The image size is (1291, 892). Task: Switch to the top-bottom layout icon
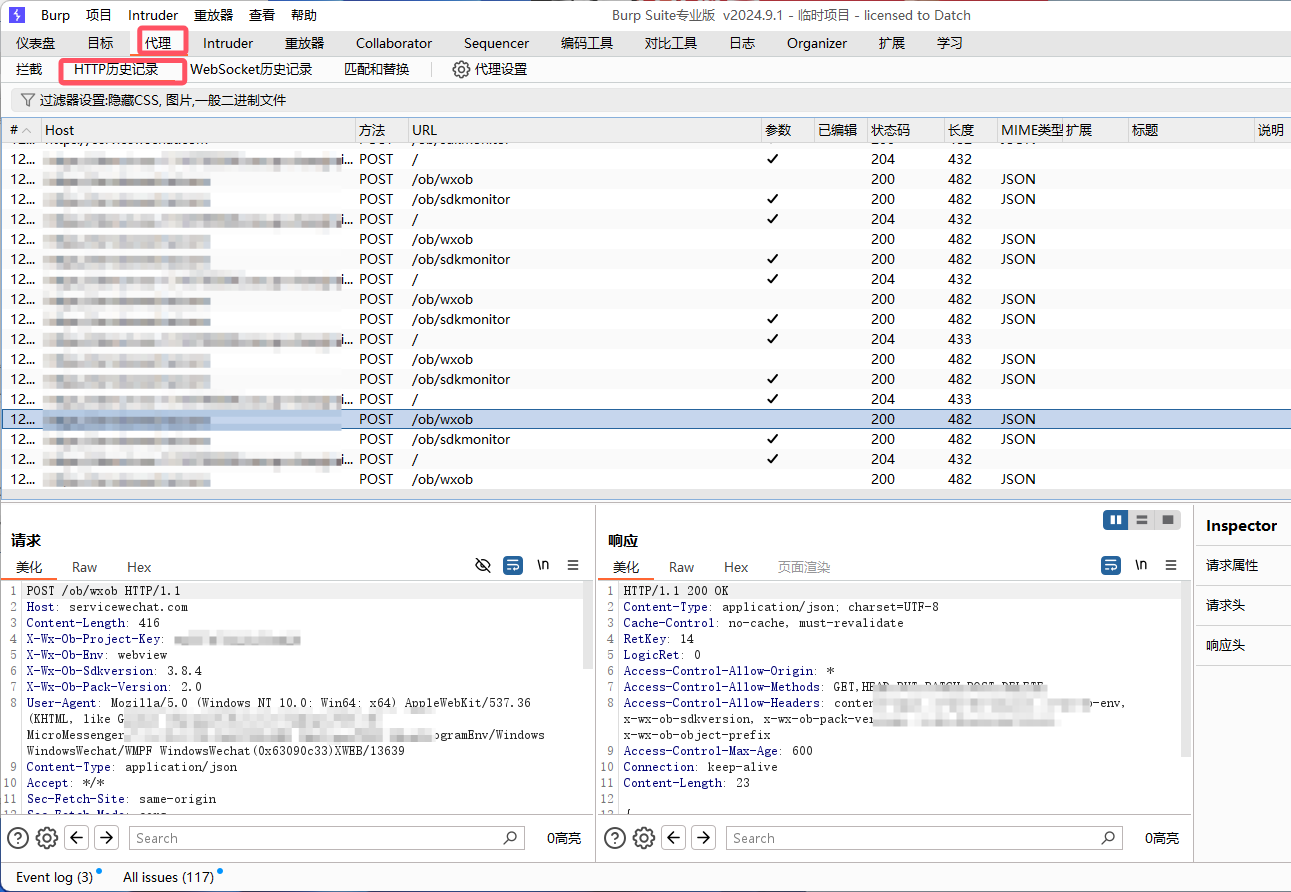pos(1141,520)
